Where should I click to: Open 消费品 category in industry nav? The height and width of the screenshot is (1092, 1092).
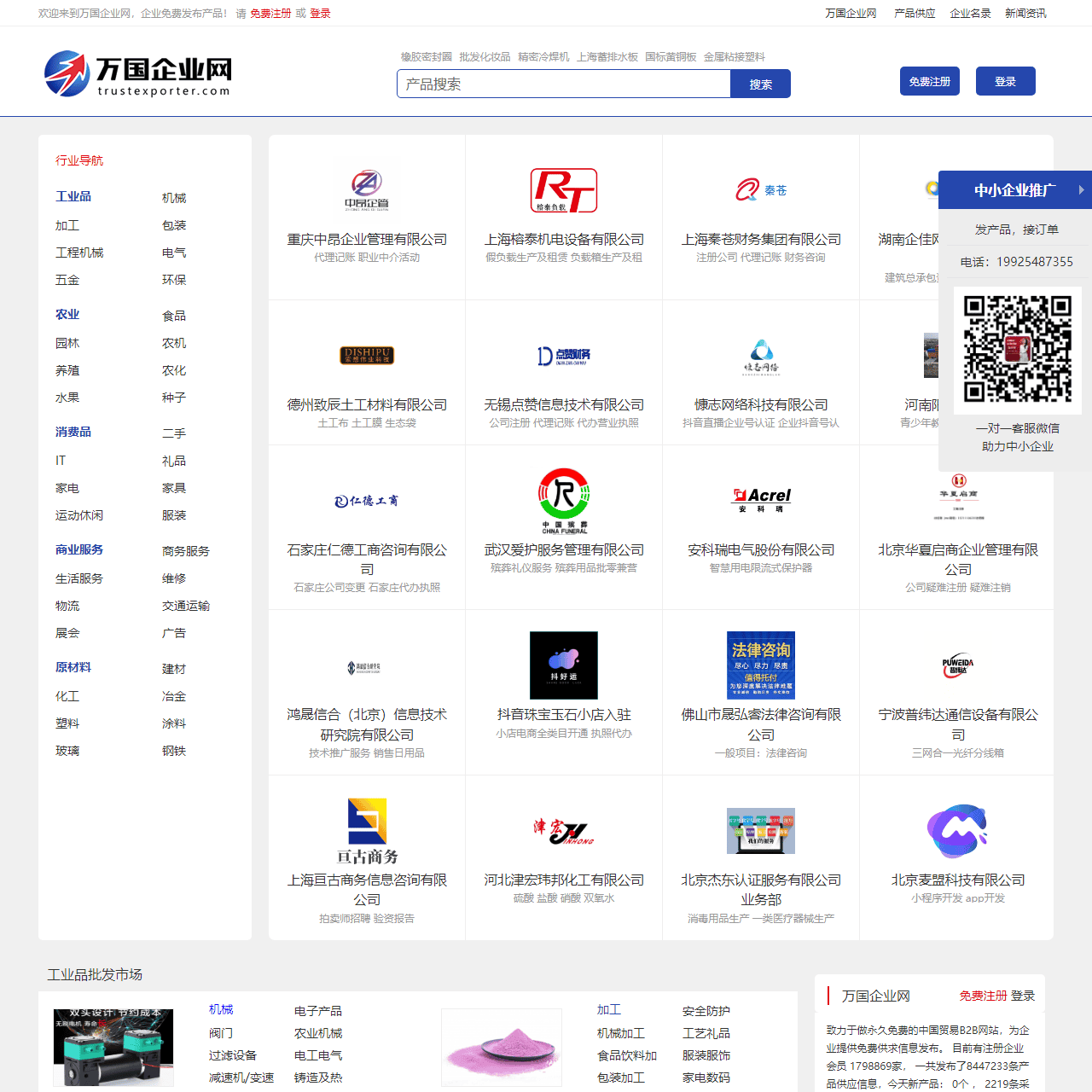click(73, 432)
